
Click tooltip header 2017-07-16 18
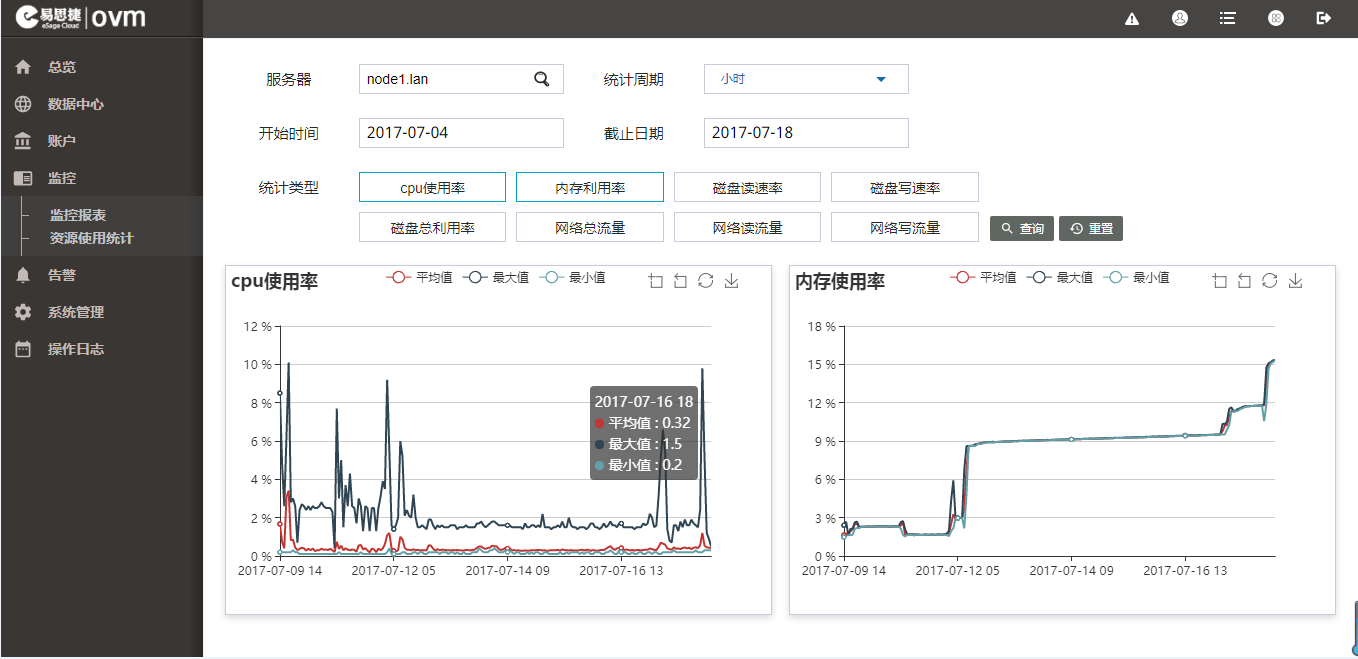[x=644, y=402]
